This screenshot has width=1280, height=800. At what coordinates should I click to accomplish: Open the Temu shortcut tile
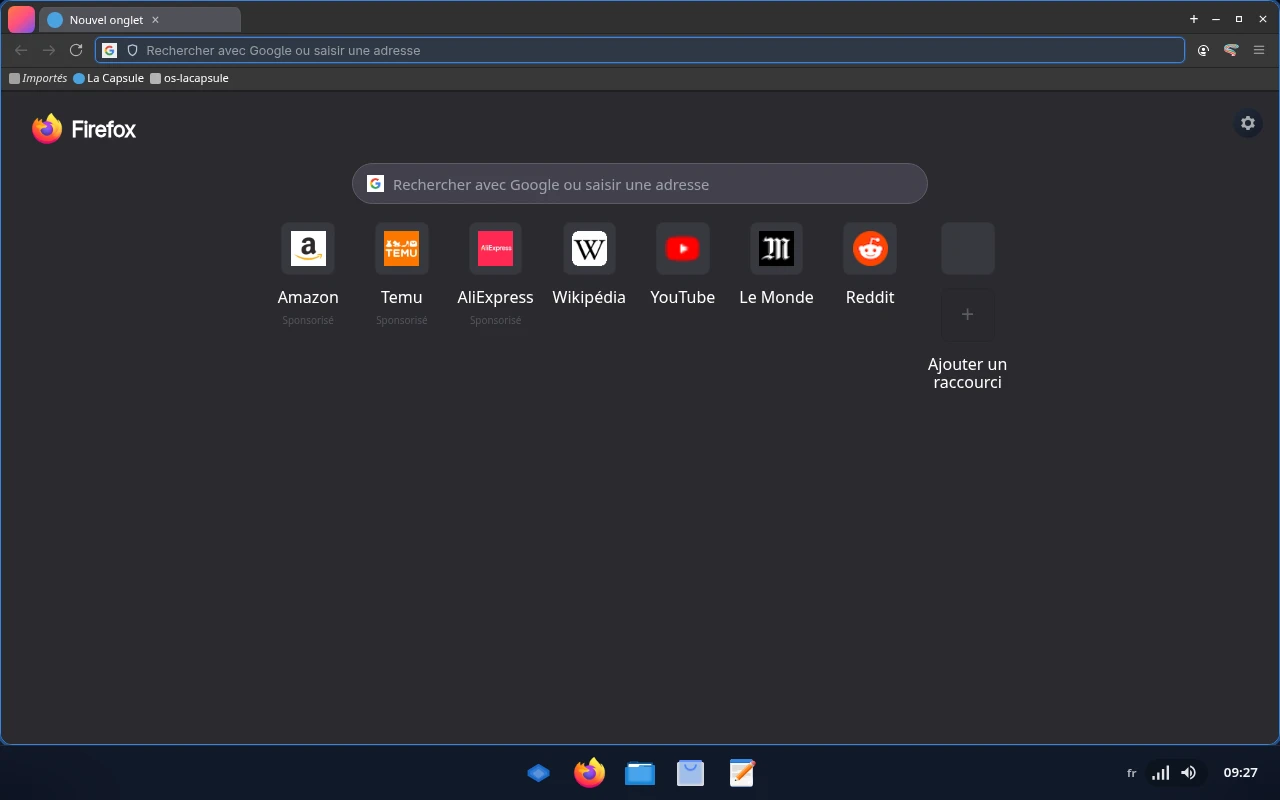pos(401,249)
